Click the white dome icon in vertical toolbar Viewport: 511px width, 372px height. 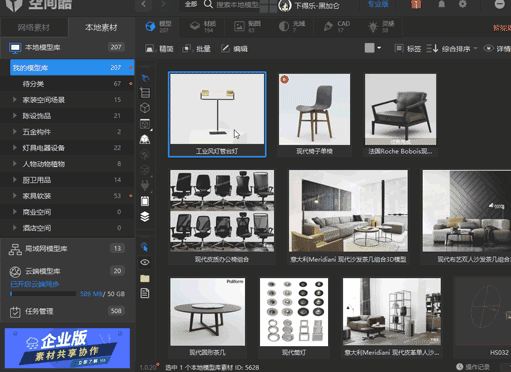coord(145,139)
